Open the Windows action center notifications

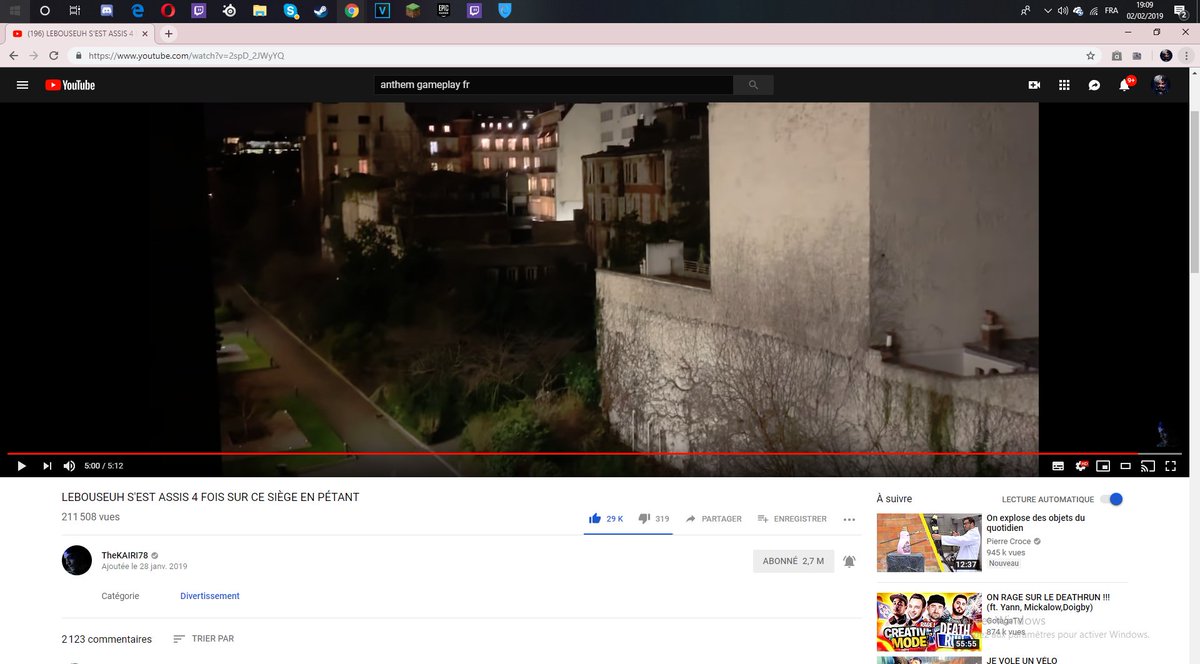1182,10
